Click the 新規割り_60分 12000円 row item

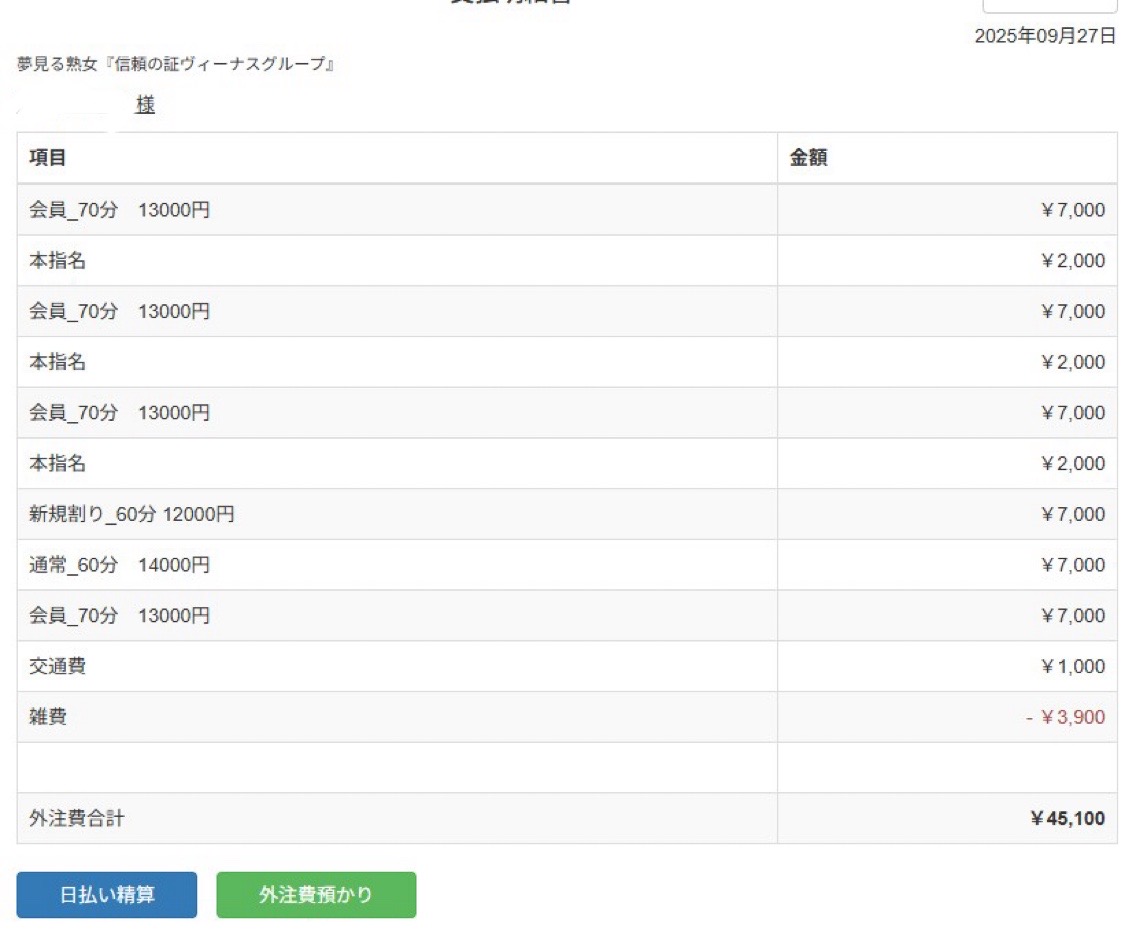(131, 515)
